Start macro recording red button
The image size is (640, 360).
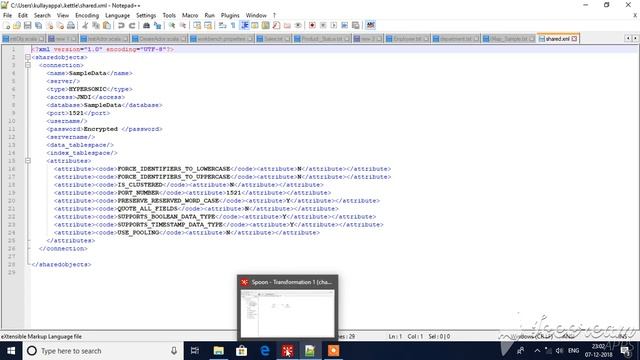(x=312, y=25)
